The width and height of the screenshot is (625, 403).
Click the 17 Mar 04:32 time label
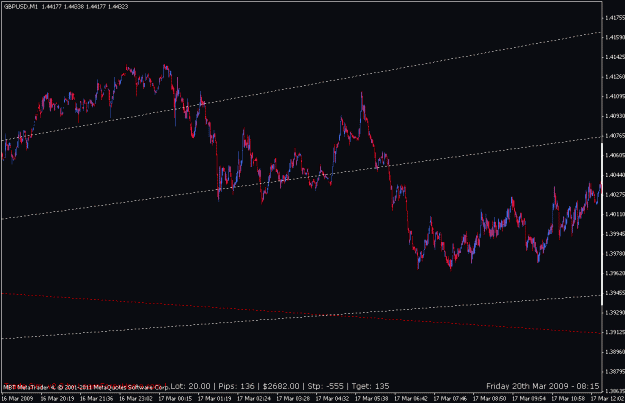(333, 399)
